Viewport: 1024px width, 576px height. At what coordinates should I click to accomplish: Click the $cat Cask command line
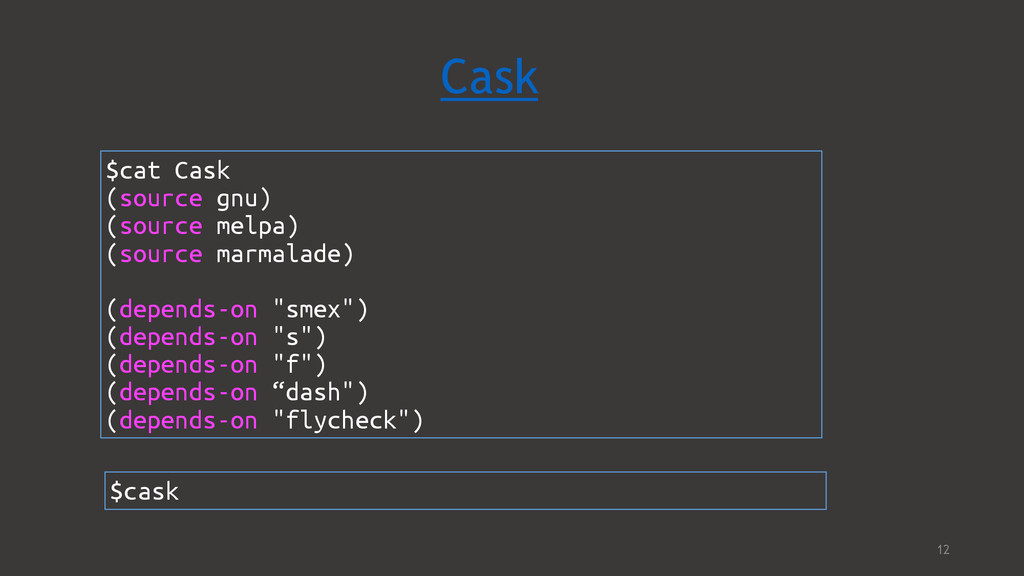(x=168, y=171)
